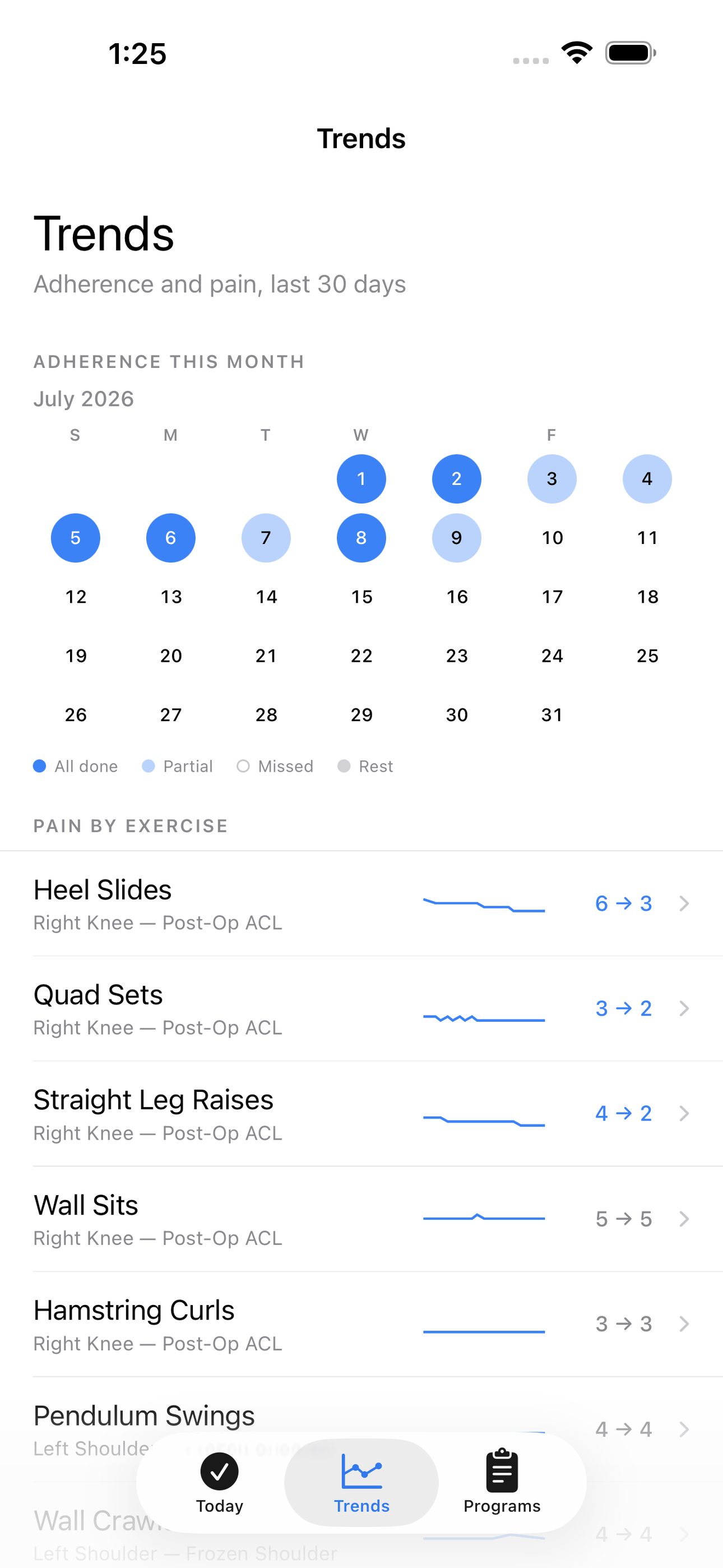Select July 9 partial day circle
The width and height of the screenshot is (723, 1568).
pos(456,538)
